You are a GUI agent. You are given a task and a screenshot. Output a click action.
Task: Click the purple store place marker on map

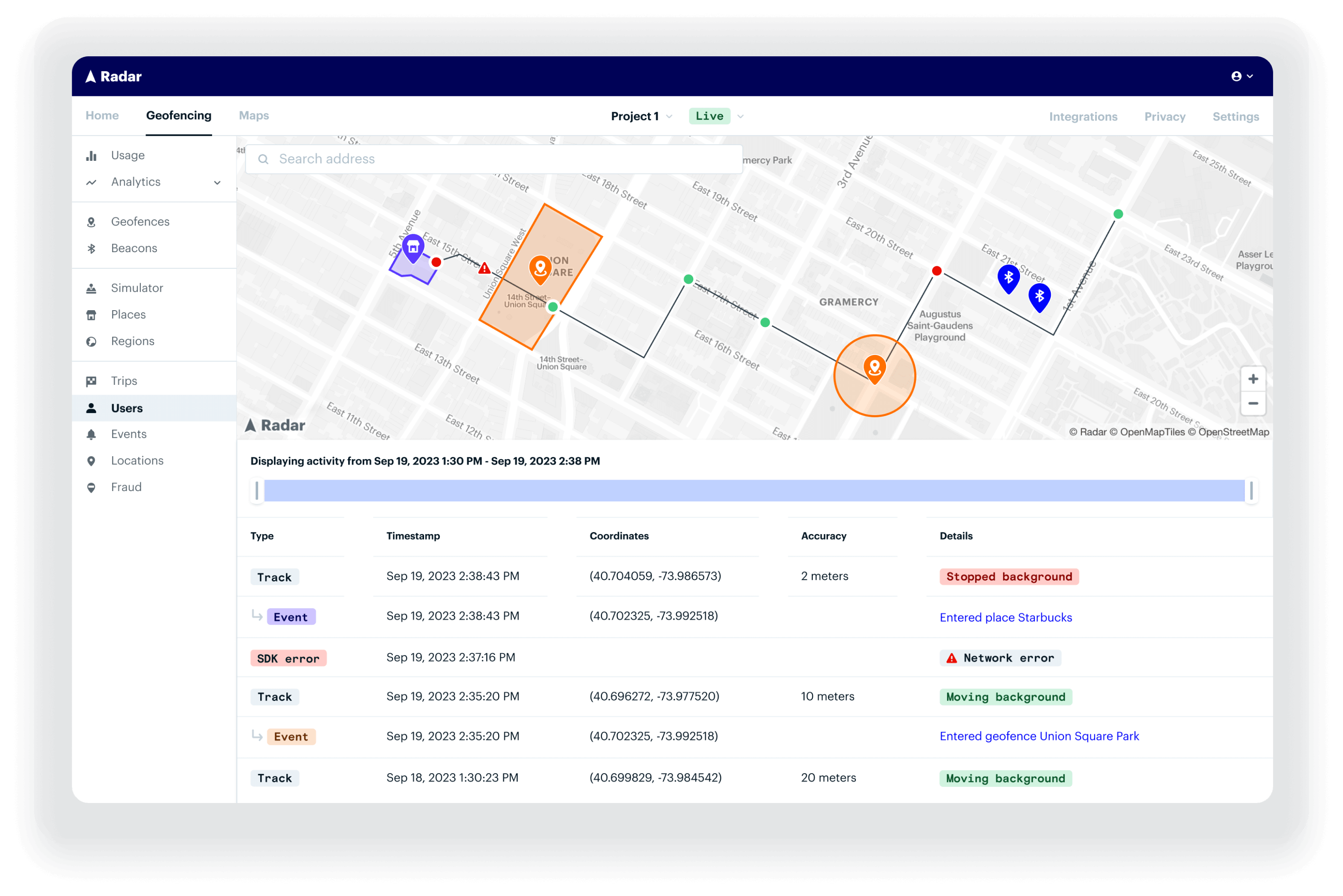[413, 247]
